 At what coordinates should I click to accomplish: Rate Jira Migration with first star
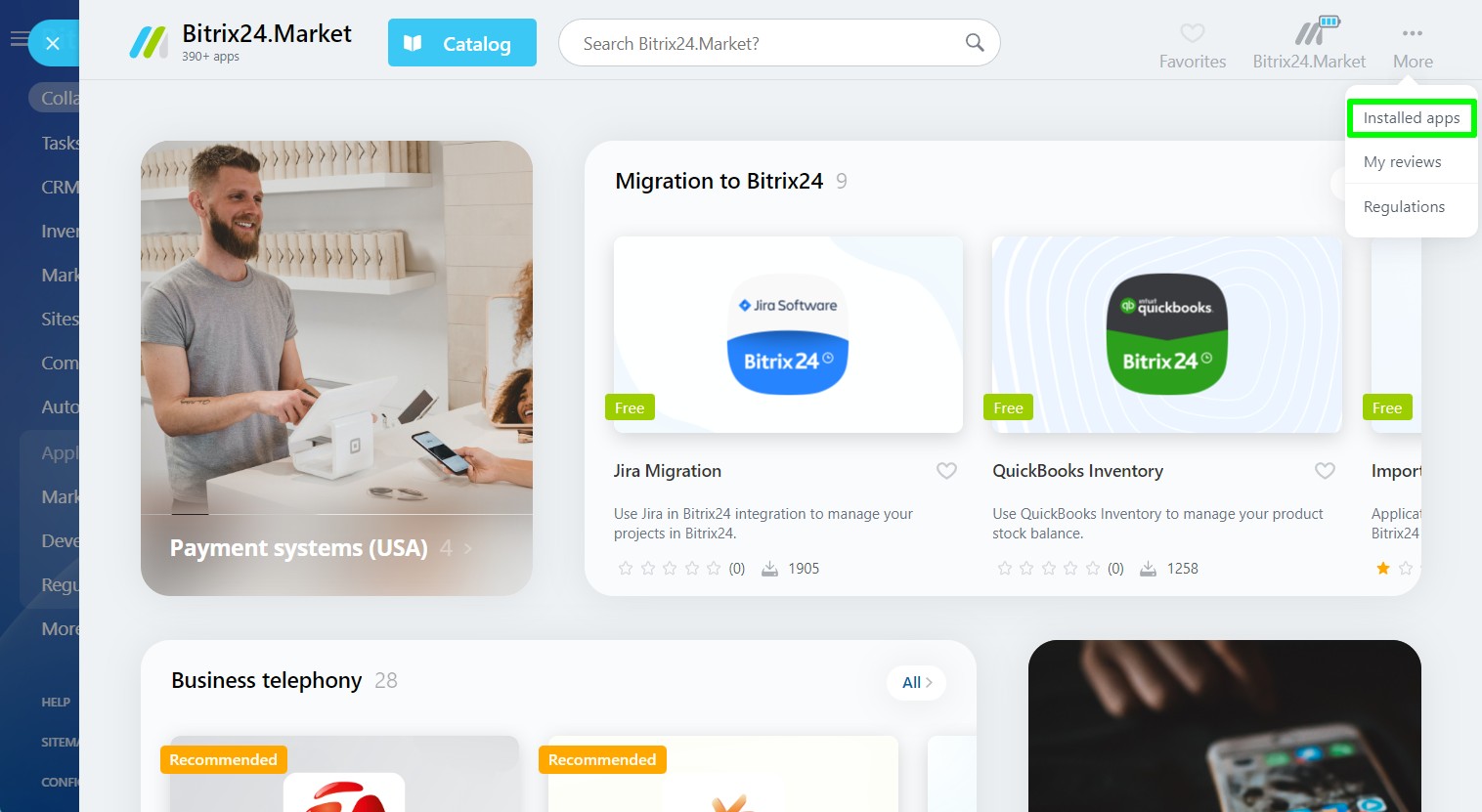[x=626, y=569]
